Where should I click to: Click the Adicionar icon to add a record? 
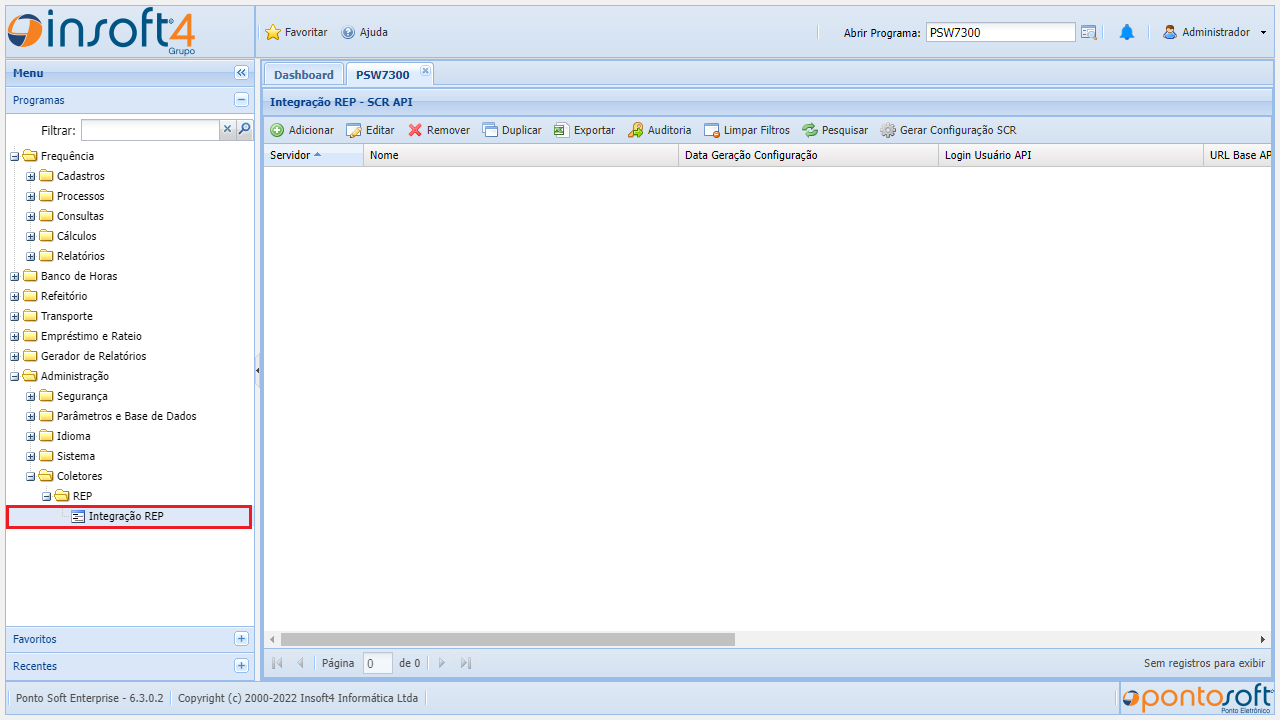pyautogui.click(x=278, y=129)
